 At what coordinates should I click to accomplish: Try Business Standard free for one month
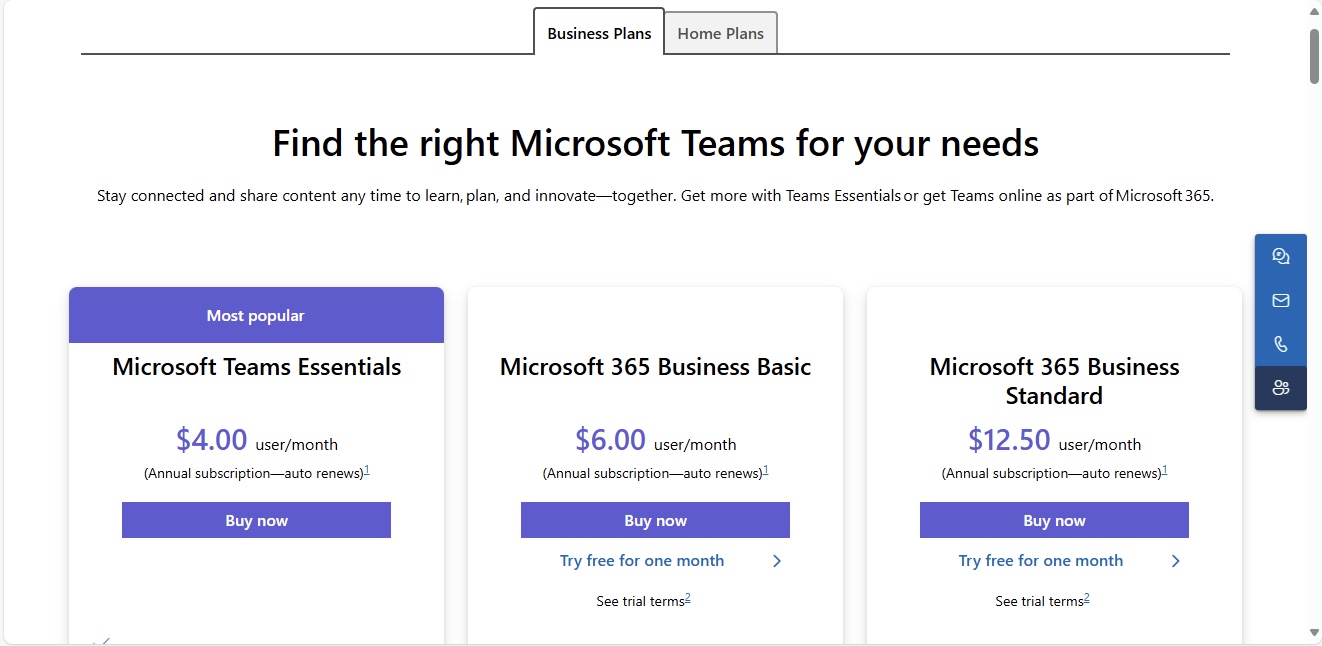pyautogui.click(x=1041, y=561)
